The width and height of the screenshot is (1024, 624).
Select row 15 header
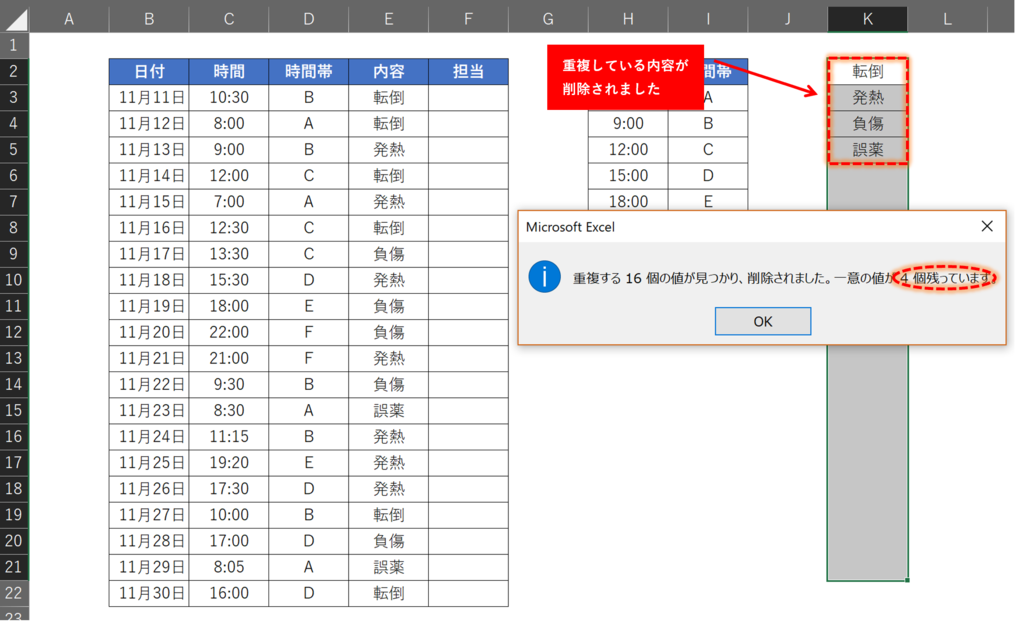click(14, 411)
